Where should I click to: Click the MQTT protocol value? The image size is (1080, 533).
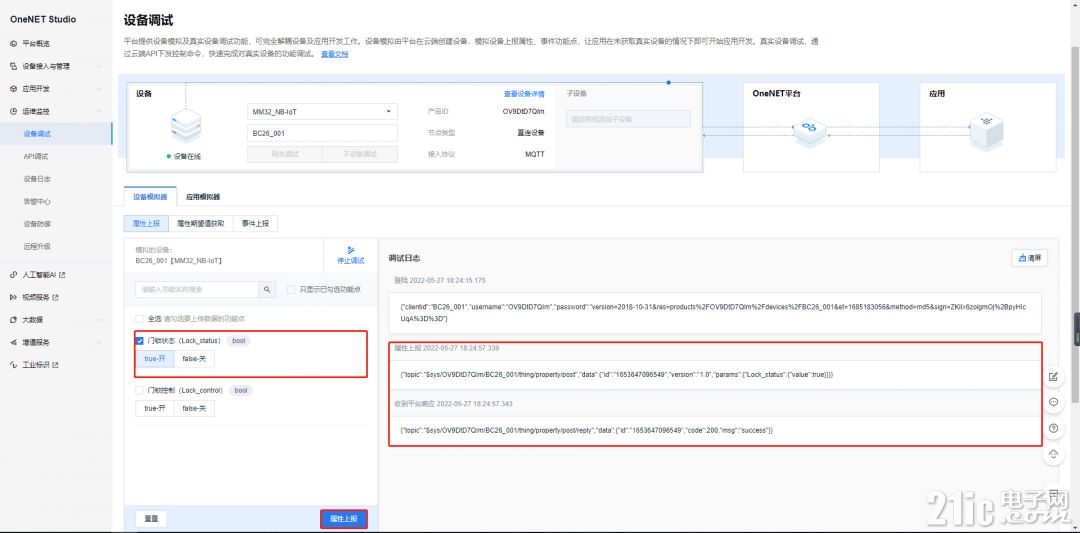click(x=534, y=154)
